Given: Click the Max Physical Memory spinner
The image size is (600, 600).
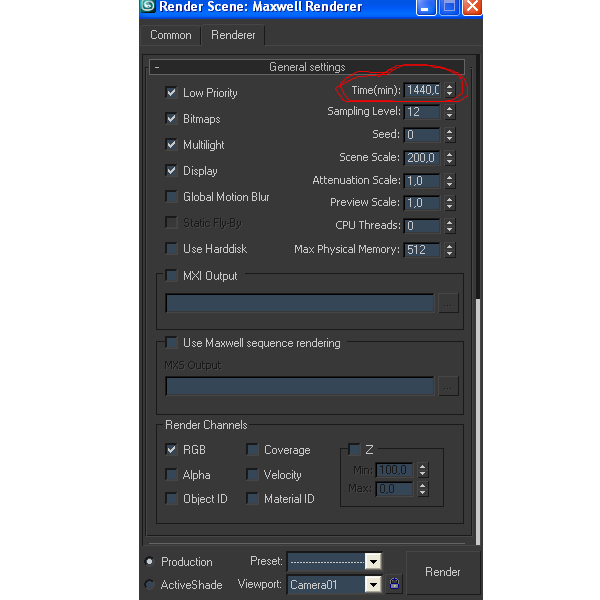Looking at the screenshot, I should click(450, 250).
